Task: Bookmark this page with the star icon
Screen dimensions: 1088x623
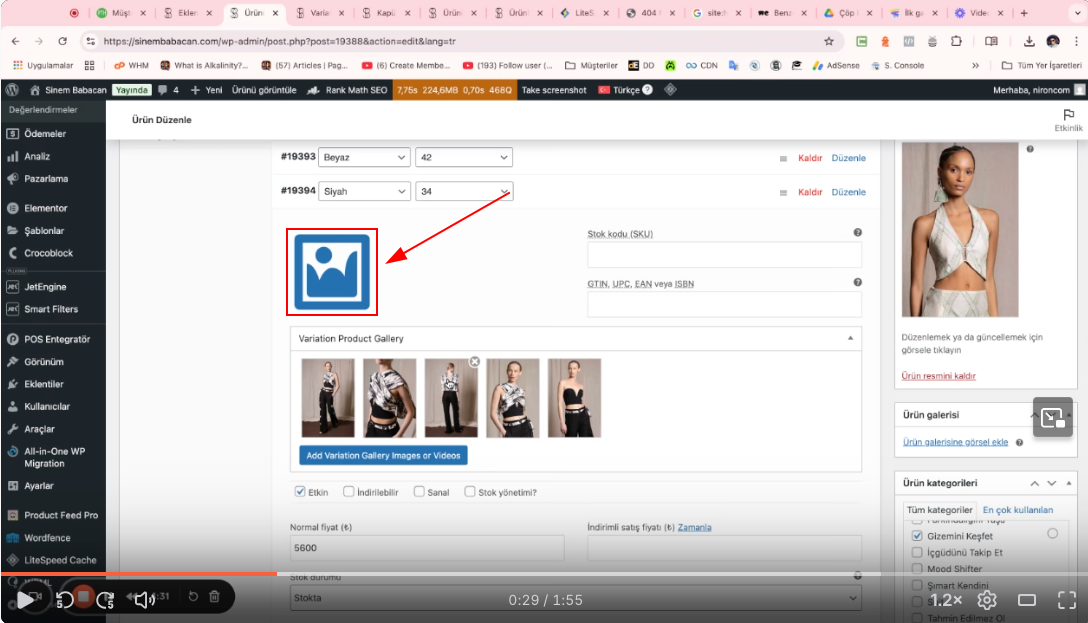Action: [x=828, y=42]
